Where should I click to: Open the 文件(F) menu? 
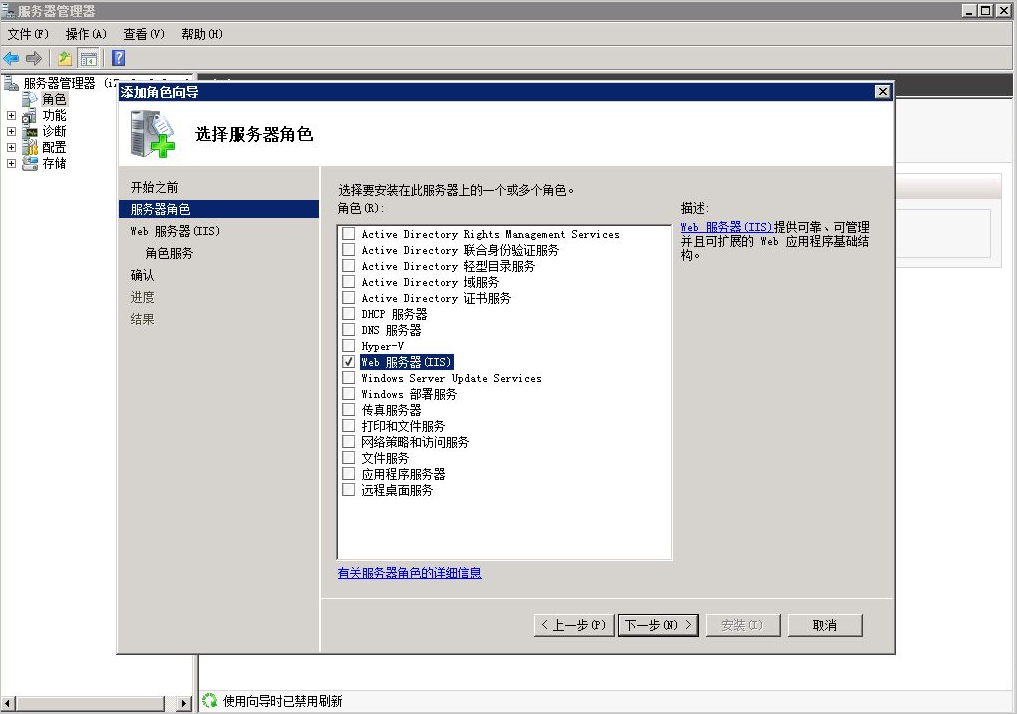coord(28,34)
